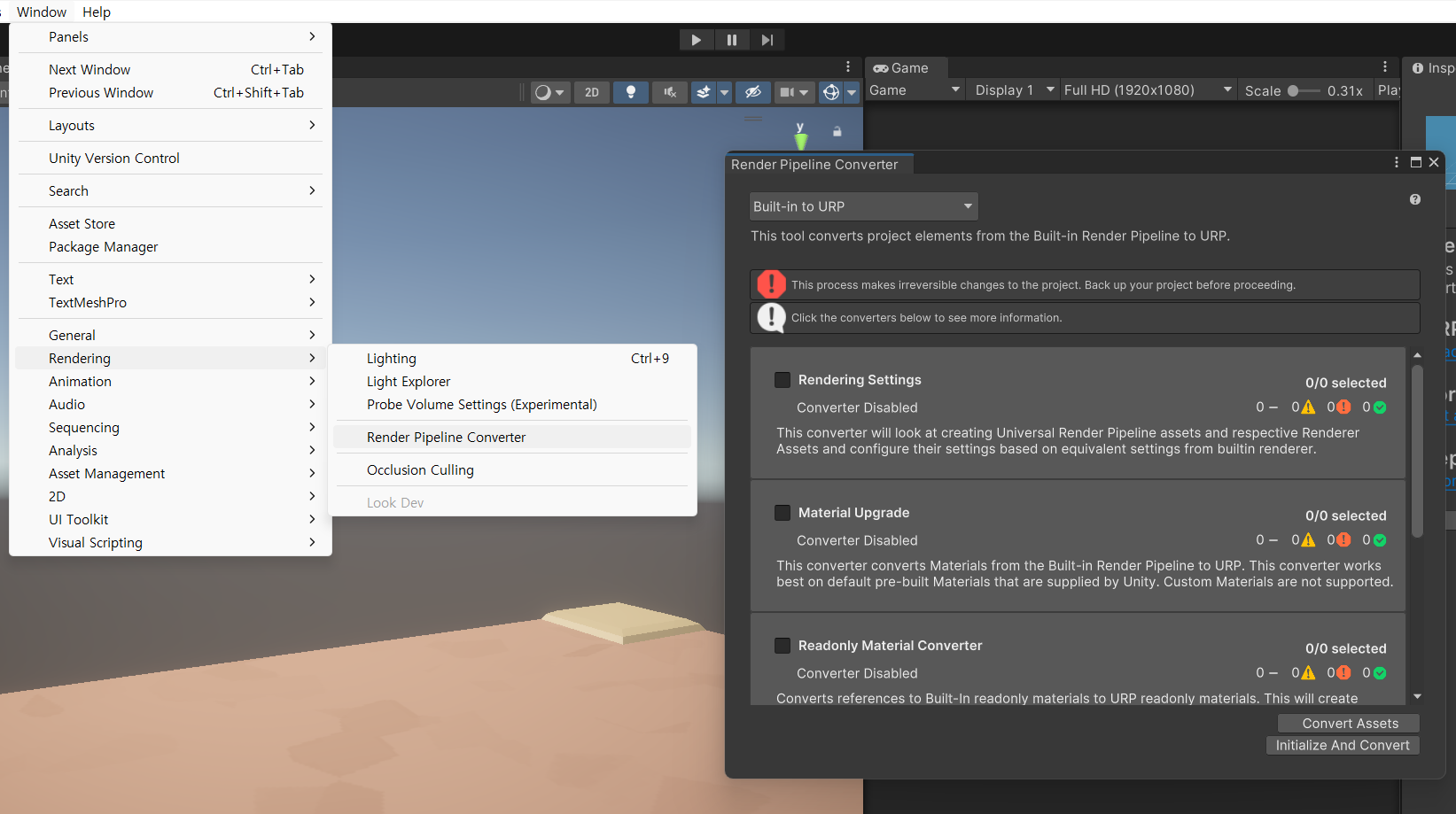Expand the Layouts submenu
Screen dimensions: 1456x814
point(170,126)
